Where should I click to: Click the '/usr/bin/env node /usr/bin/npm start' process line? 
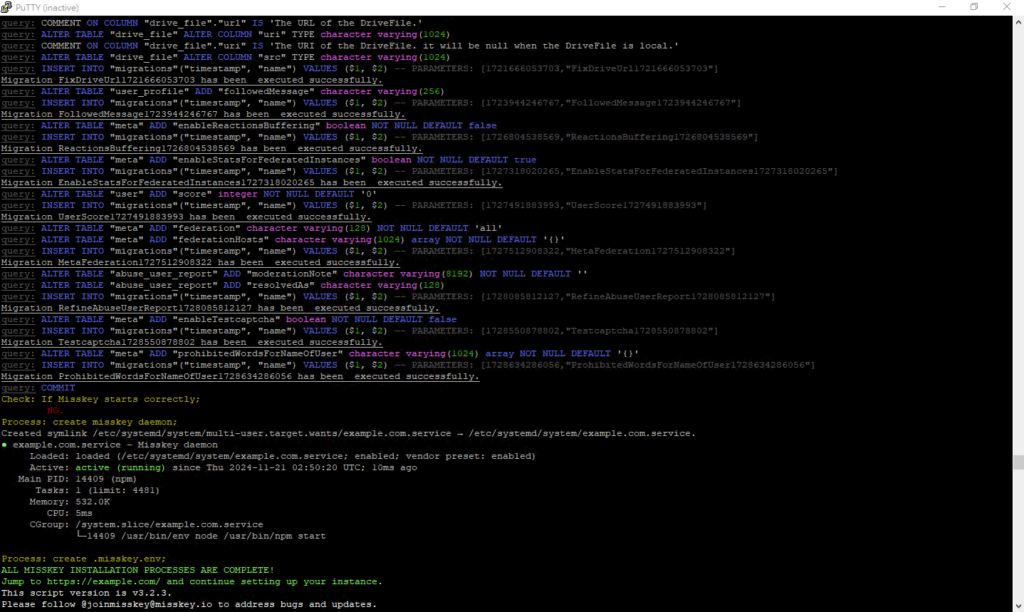click(201, 536)
